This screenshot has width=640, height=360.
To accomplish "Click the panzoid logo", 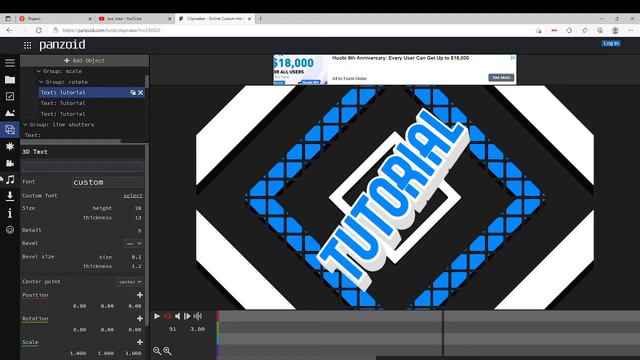I will (62, 44).
